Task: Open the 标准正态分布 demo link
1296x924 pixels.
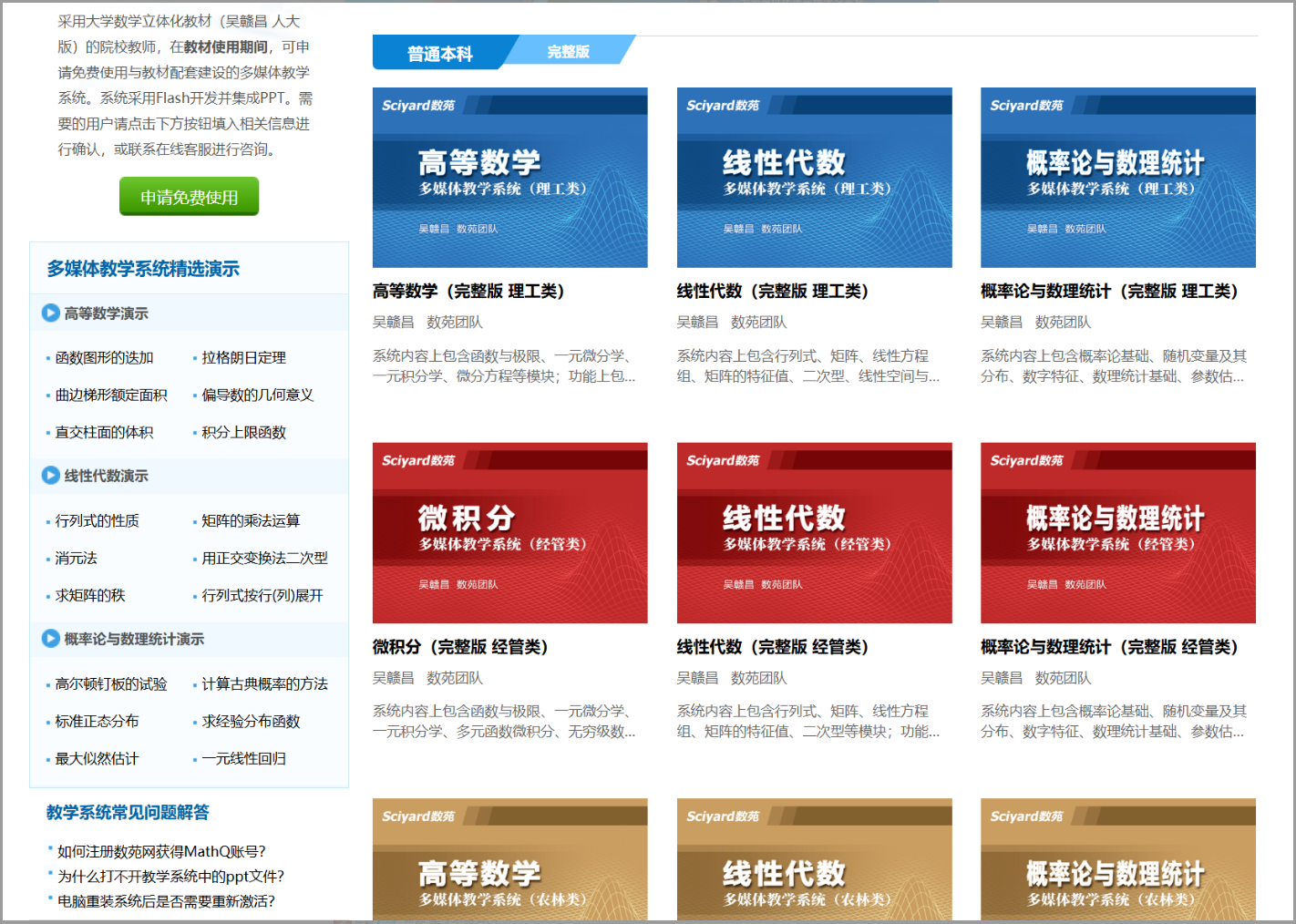Action: click(98, 722)
